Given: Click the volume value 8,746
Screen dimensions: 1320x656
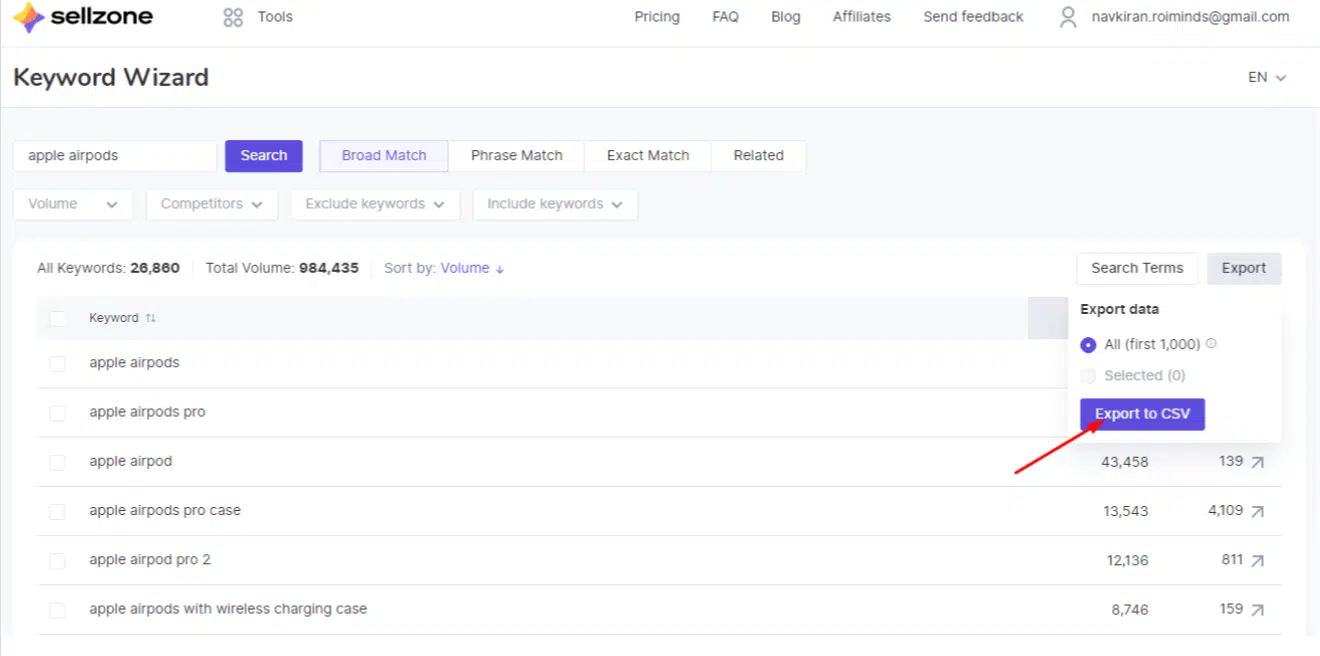Looking at the screenshot, I should pyautogui.click(x=1132, y=609).
